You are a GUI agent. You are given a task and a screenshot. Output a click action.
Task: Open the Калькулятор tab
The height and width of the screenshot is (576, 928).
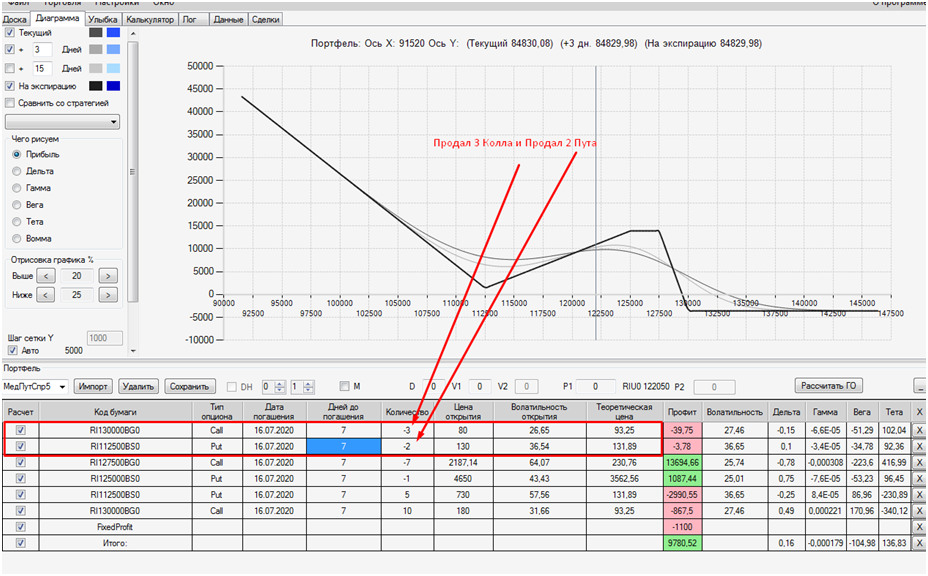(x=150, y=20)
